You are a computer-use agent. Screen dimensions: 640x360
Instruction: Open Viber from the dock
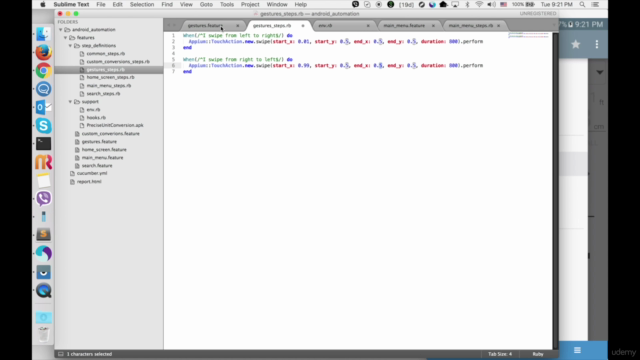pos(43,198)
